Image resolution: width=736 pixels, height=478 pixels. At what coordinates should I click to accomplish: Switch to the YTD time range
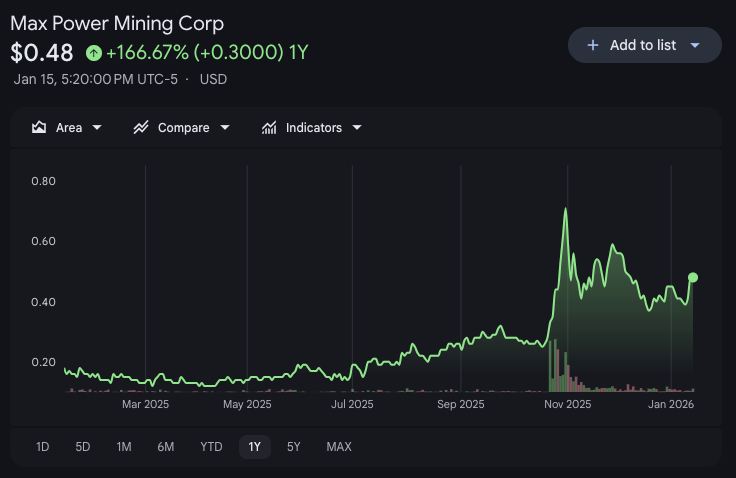211,447
